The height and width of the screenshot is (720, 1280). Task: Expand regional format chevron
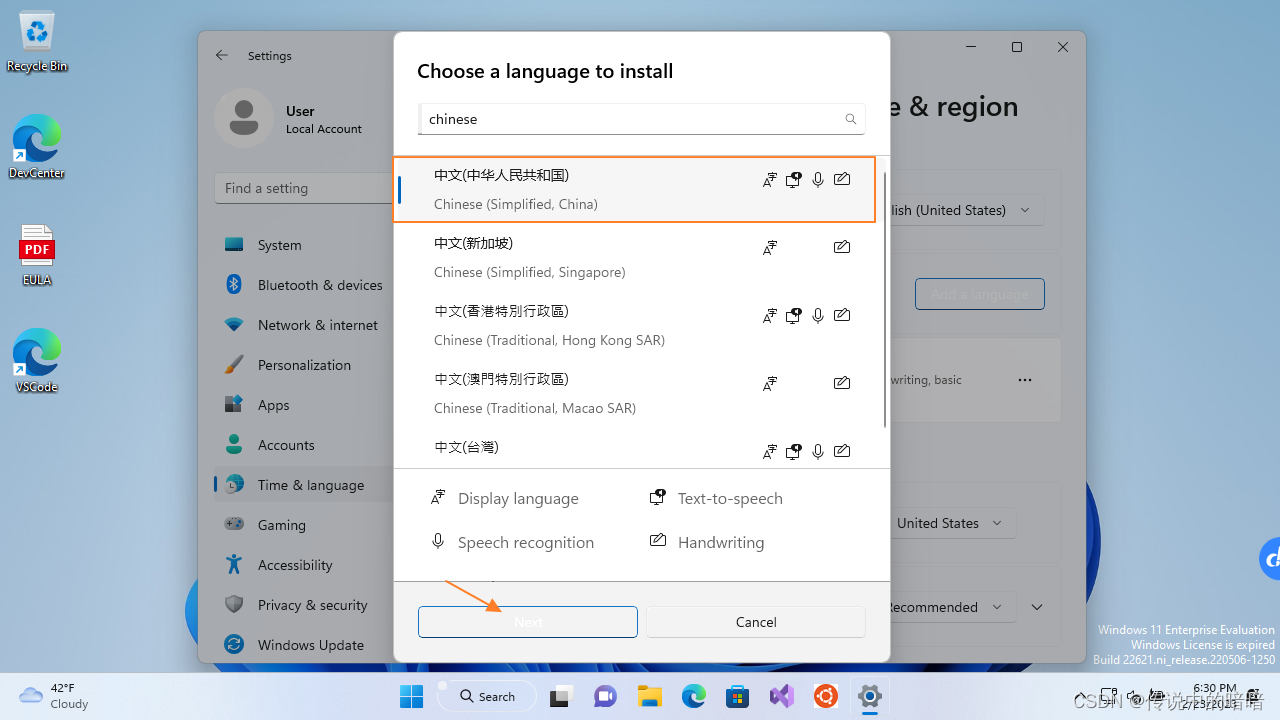pyautogui.click(x=1037, y=607)
